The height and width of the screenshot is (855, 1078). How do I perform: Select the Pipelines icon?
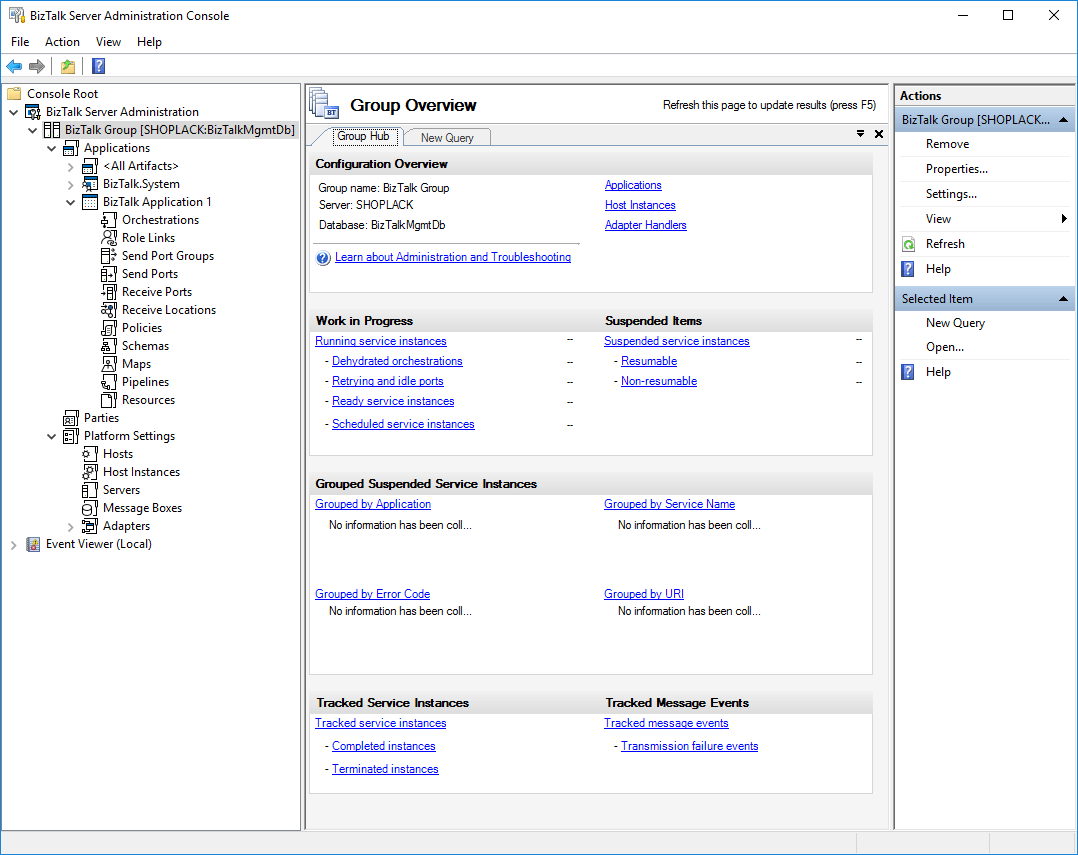[109, 382]
